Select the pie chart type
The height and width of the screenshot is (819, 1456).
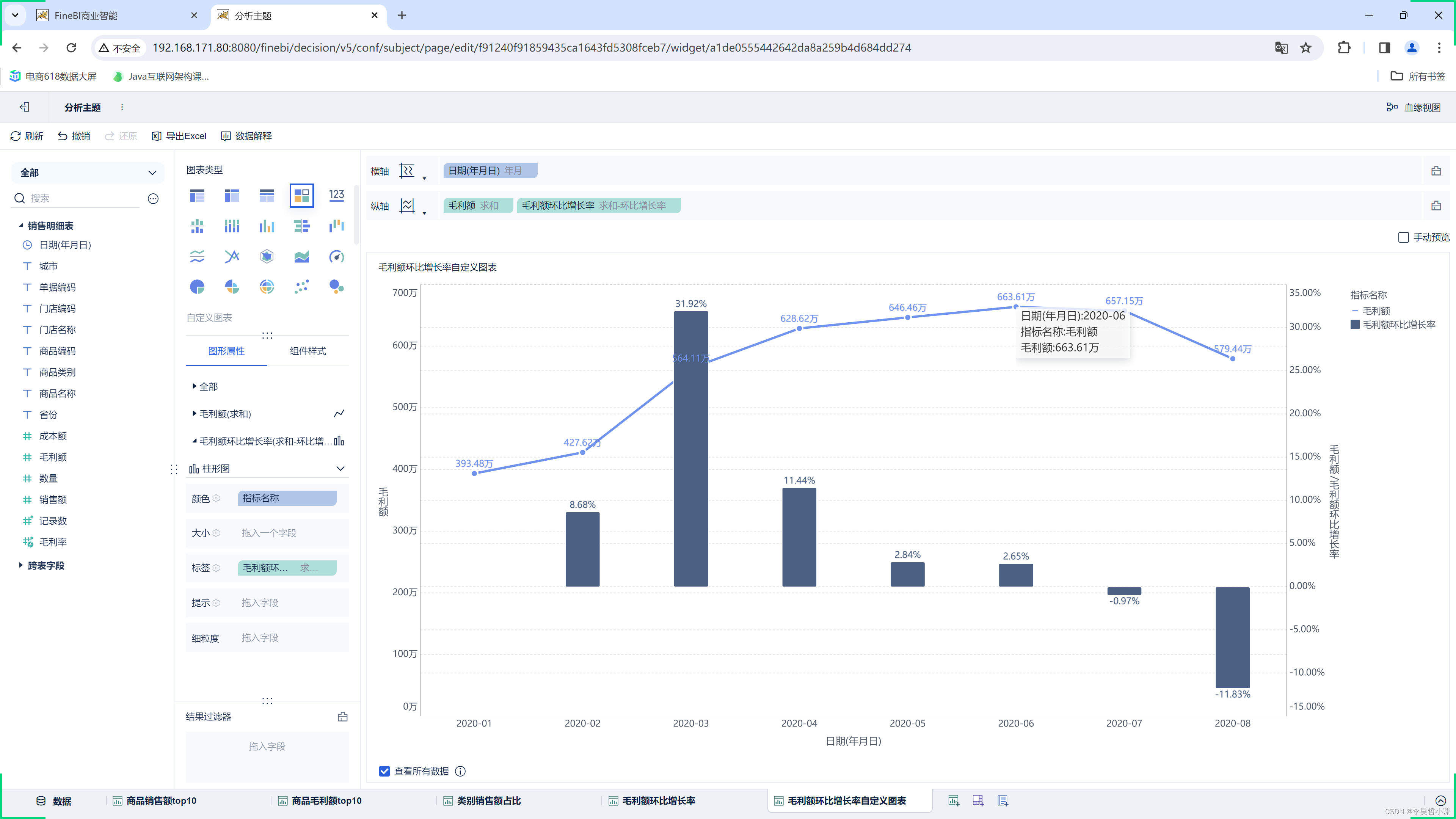tap(197, 287)
